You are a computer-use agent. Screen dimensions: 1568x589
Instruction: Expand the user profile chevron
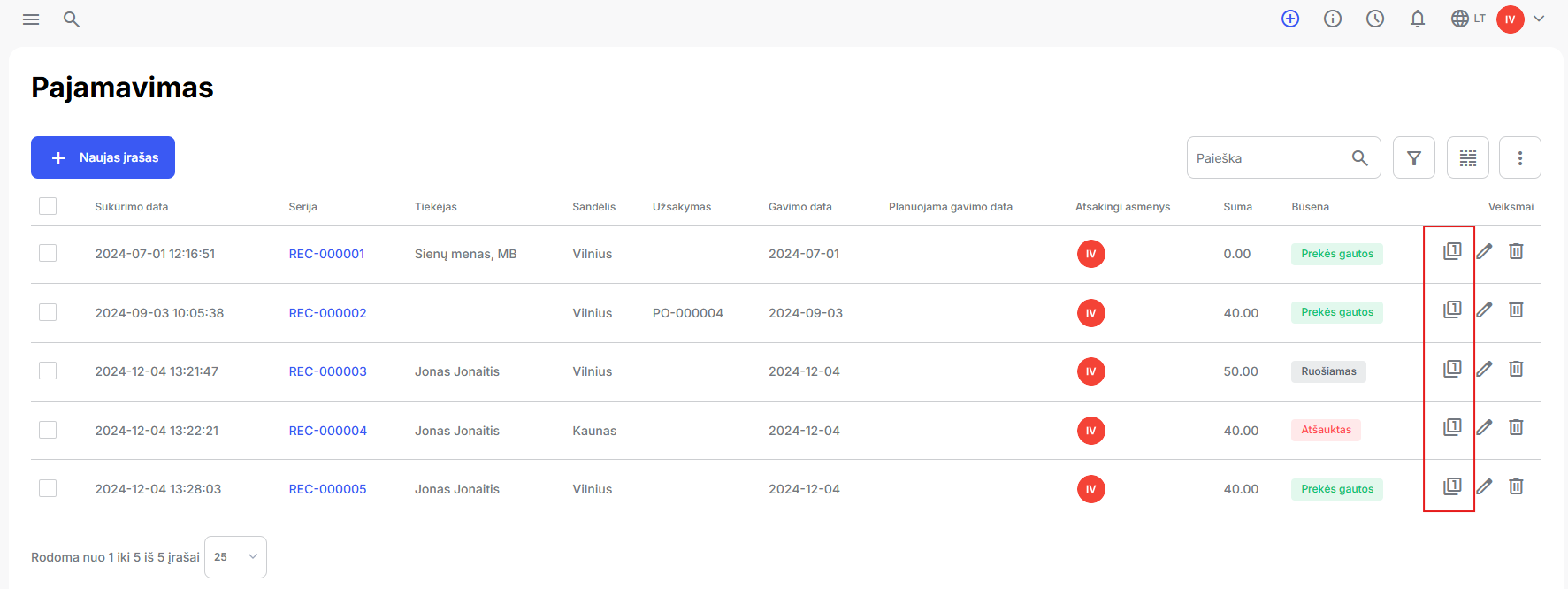(1539, 19)
